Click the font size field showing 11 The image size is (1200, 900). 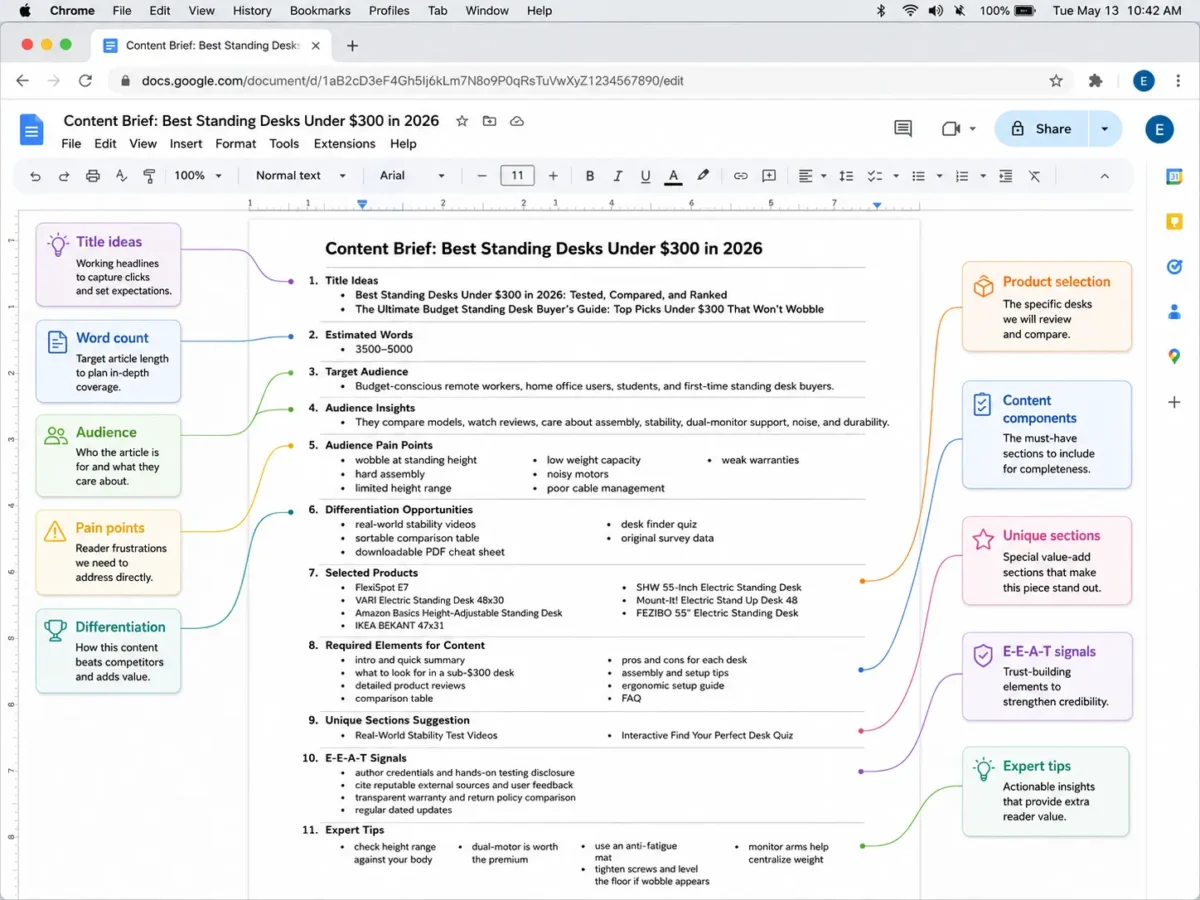pos(517,176)
